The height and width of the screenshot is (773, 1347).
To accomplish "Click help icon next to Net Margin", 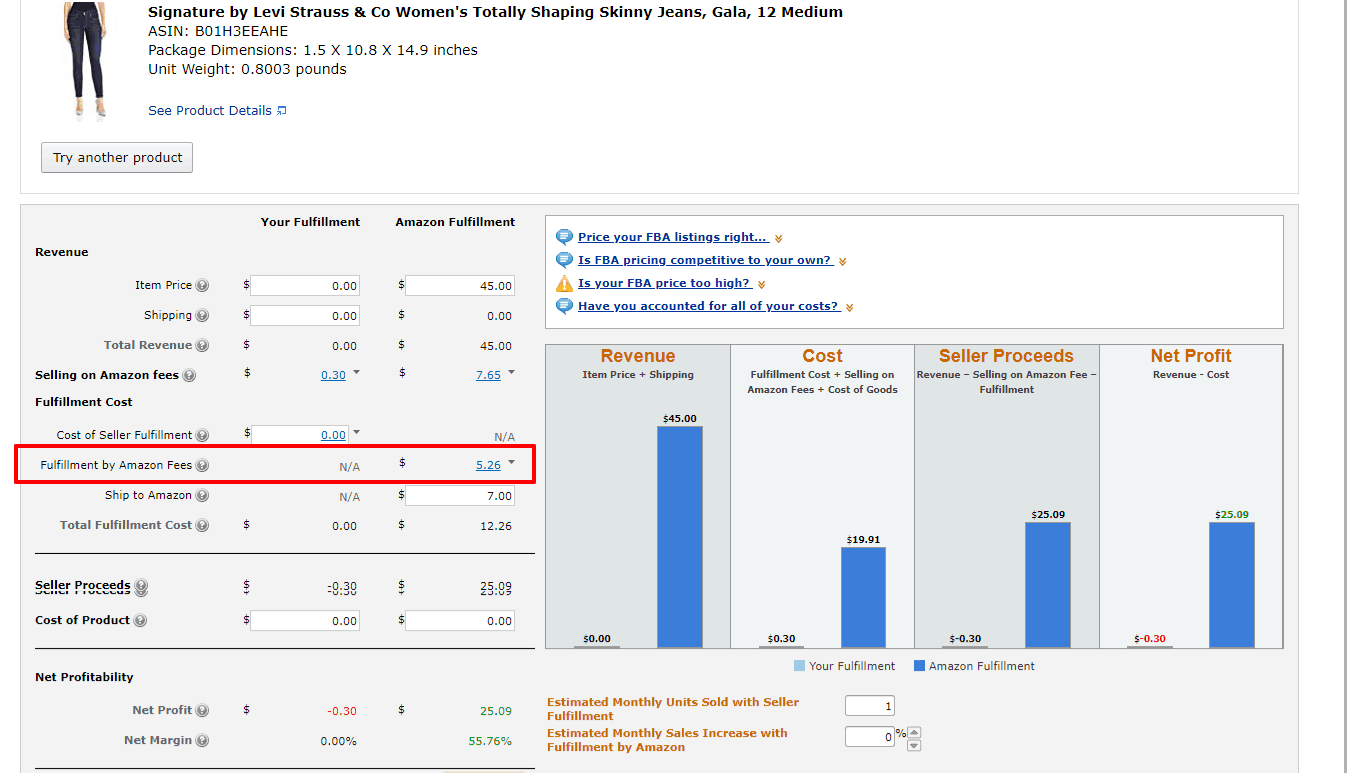I will point(202,741).
